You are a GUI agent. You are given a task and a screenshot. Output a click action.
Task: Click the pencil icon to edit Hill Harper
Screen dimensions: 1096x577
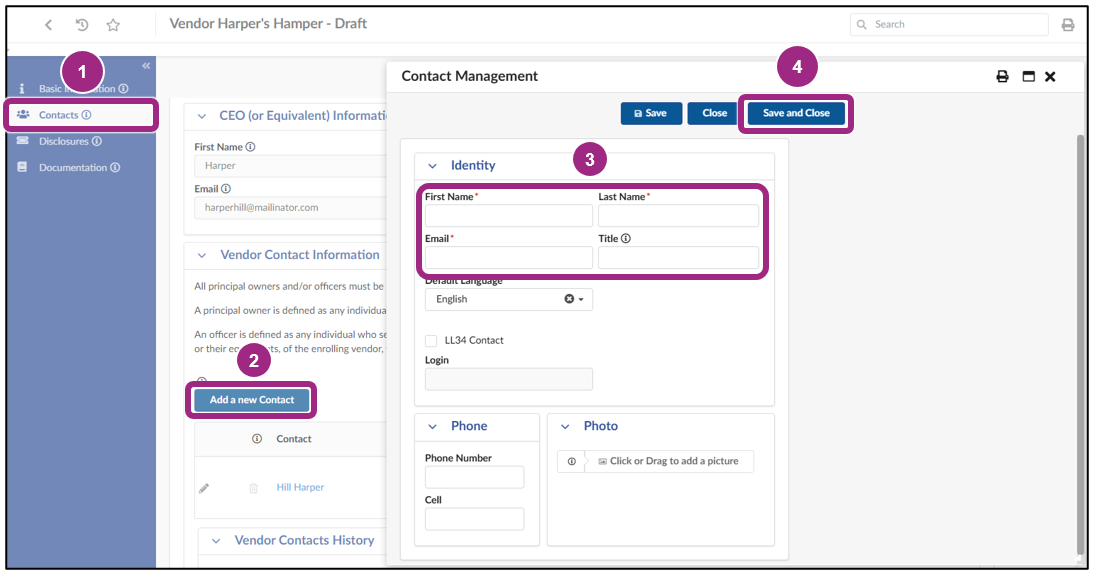coord(204,488)
